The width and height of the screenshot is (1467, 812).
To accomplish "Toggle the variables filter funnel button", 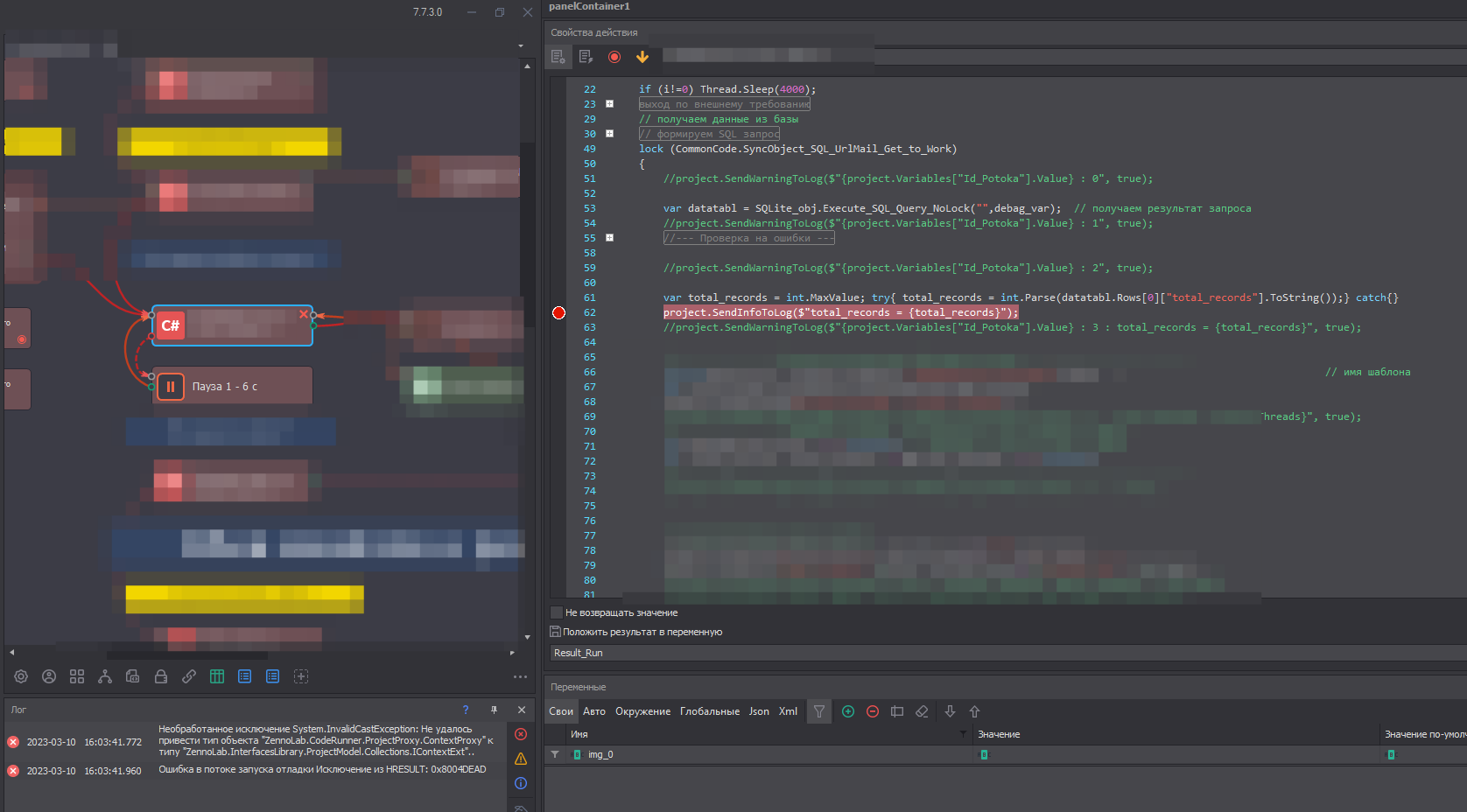I will tap(819, 711).
